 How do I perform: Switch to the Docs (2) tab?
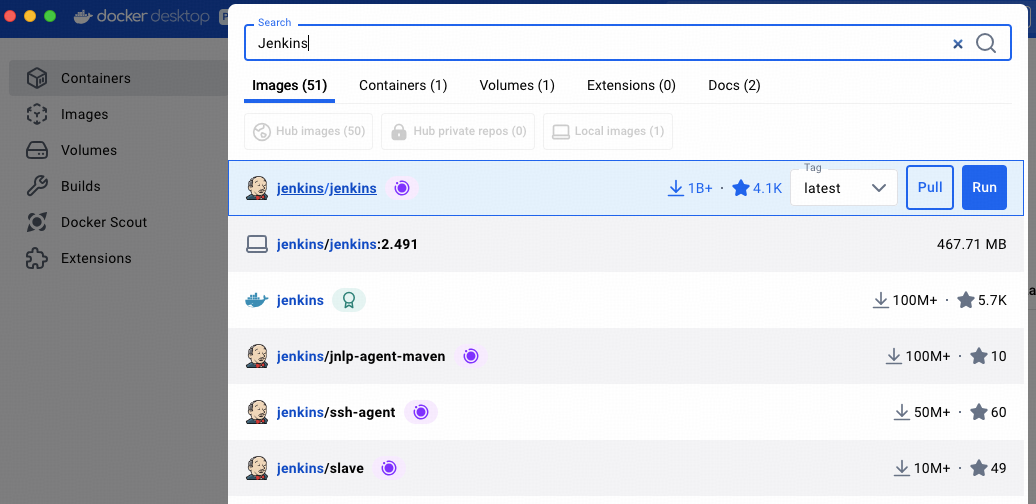(734, 86)
